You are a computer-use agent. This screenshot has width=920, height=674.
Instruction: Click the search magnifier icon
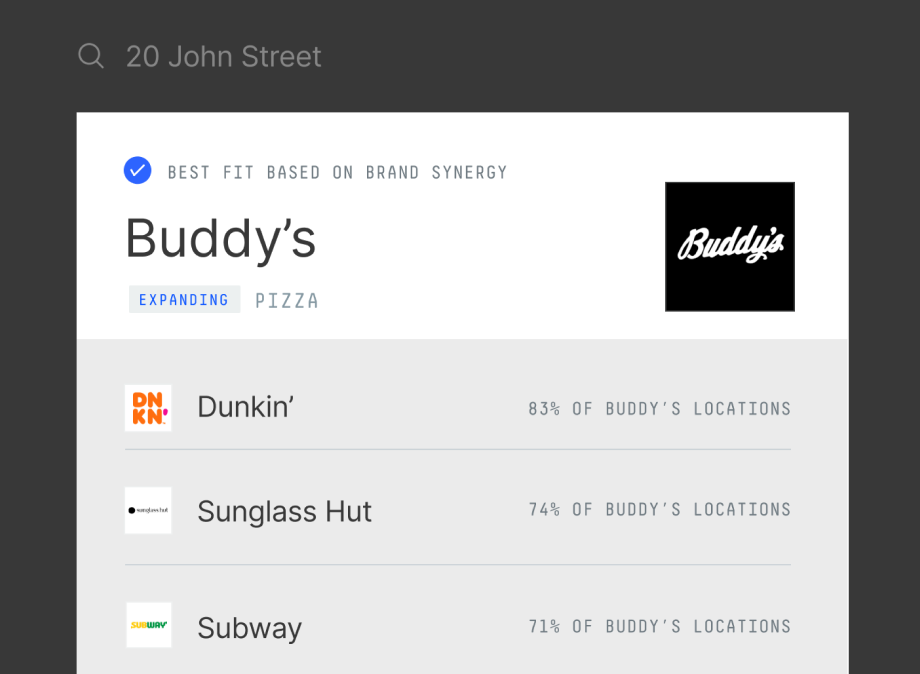point(91,56)
